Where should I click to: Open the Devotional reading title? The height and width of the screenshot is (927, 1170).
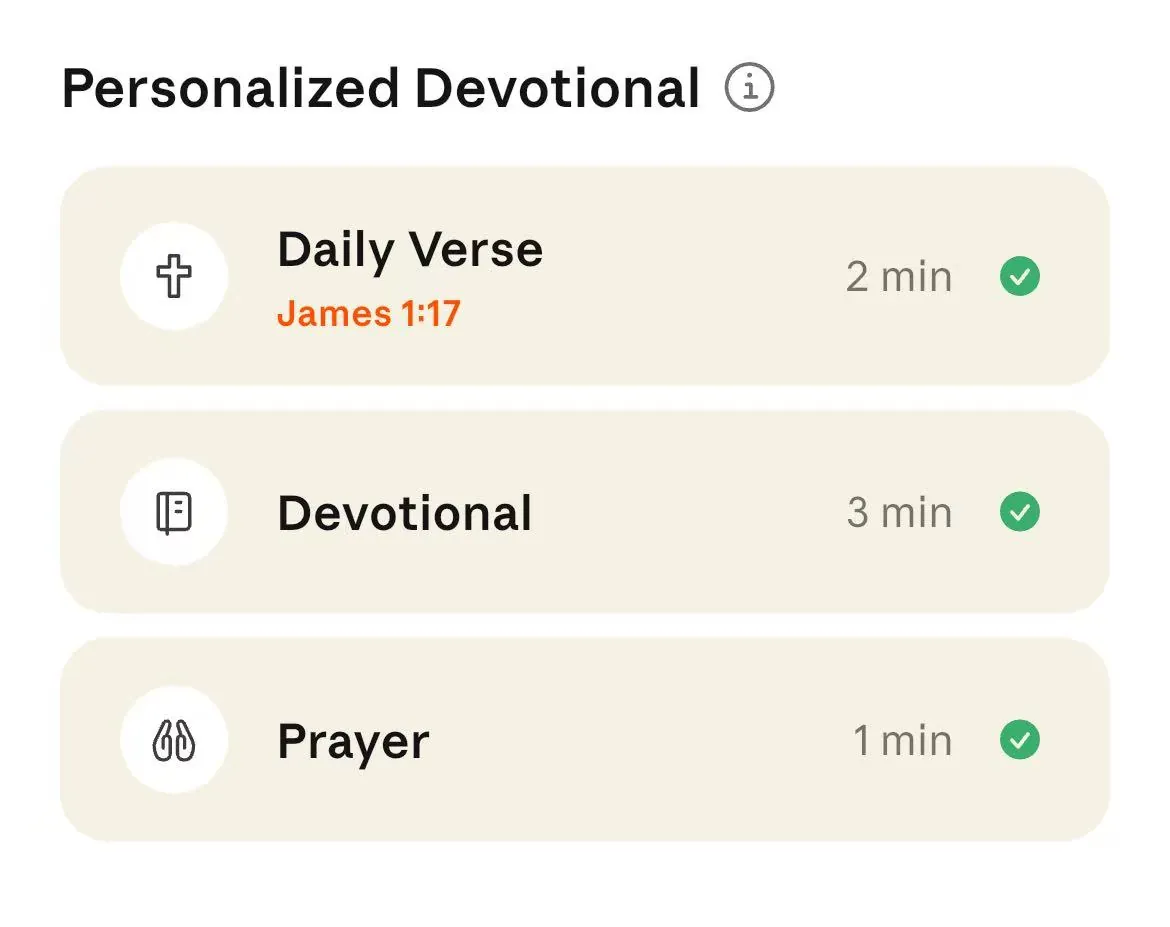404,514
